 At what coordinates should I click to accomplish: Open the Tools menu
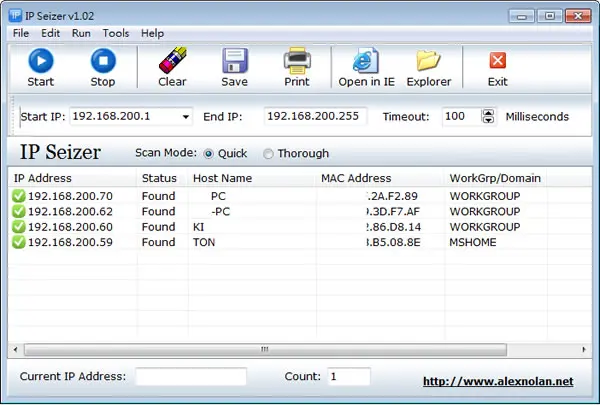point(116,33)
